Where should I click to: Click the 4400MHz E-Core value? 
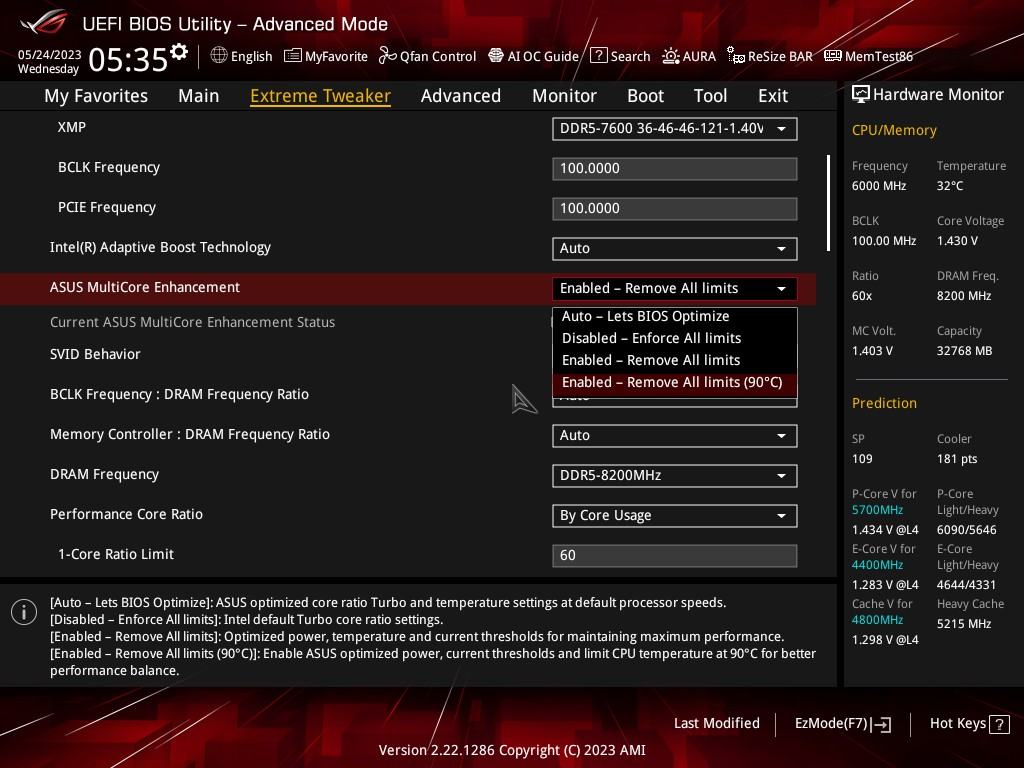[877, 565]
